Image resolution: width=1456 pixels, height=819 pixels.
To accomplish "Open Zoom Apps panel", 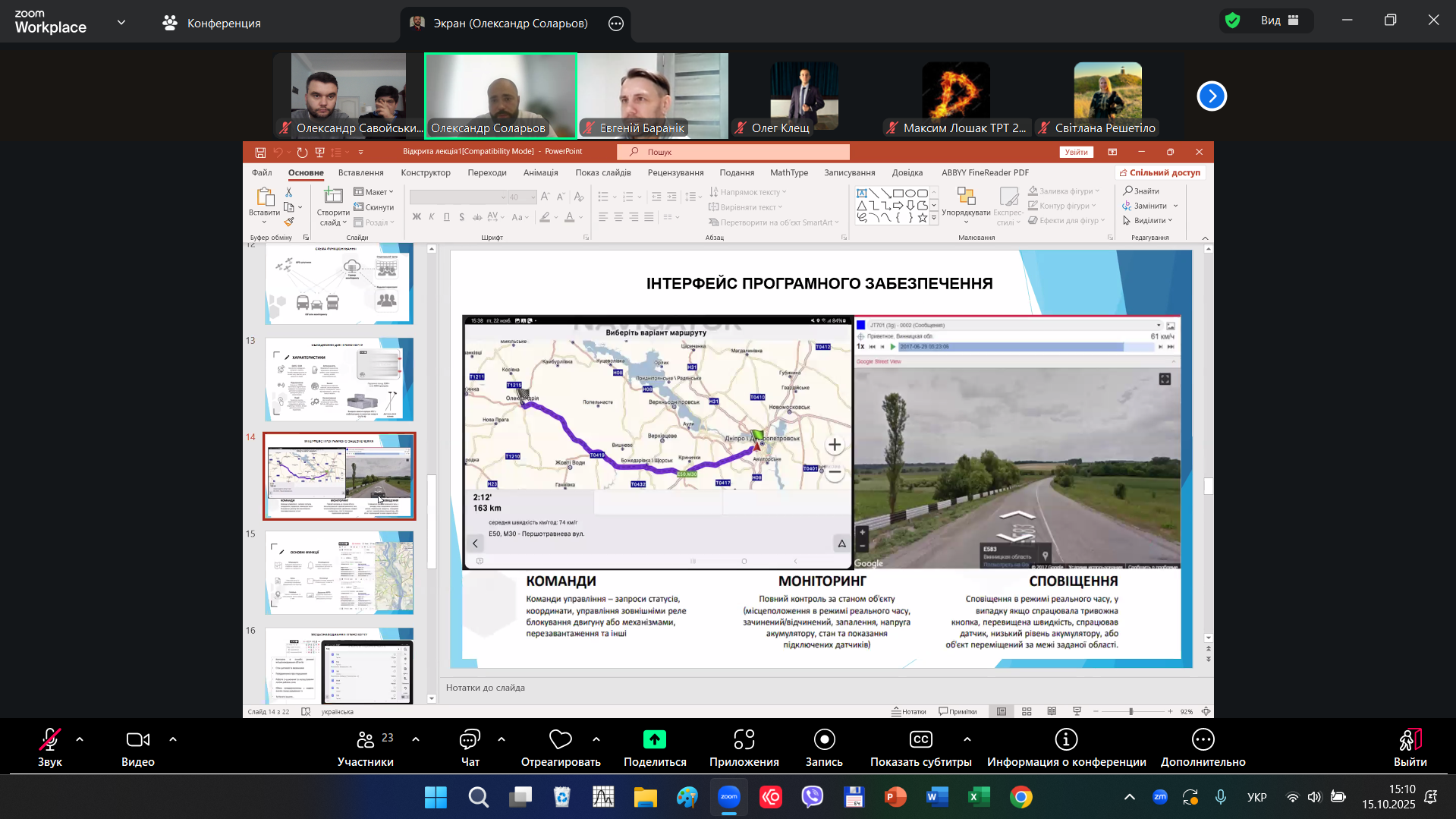I will 744,740.
